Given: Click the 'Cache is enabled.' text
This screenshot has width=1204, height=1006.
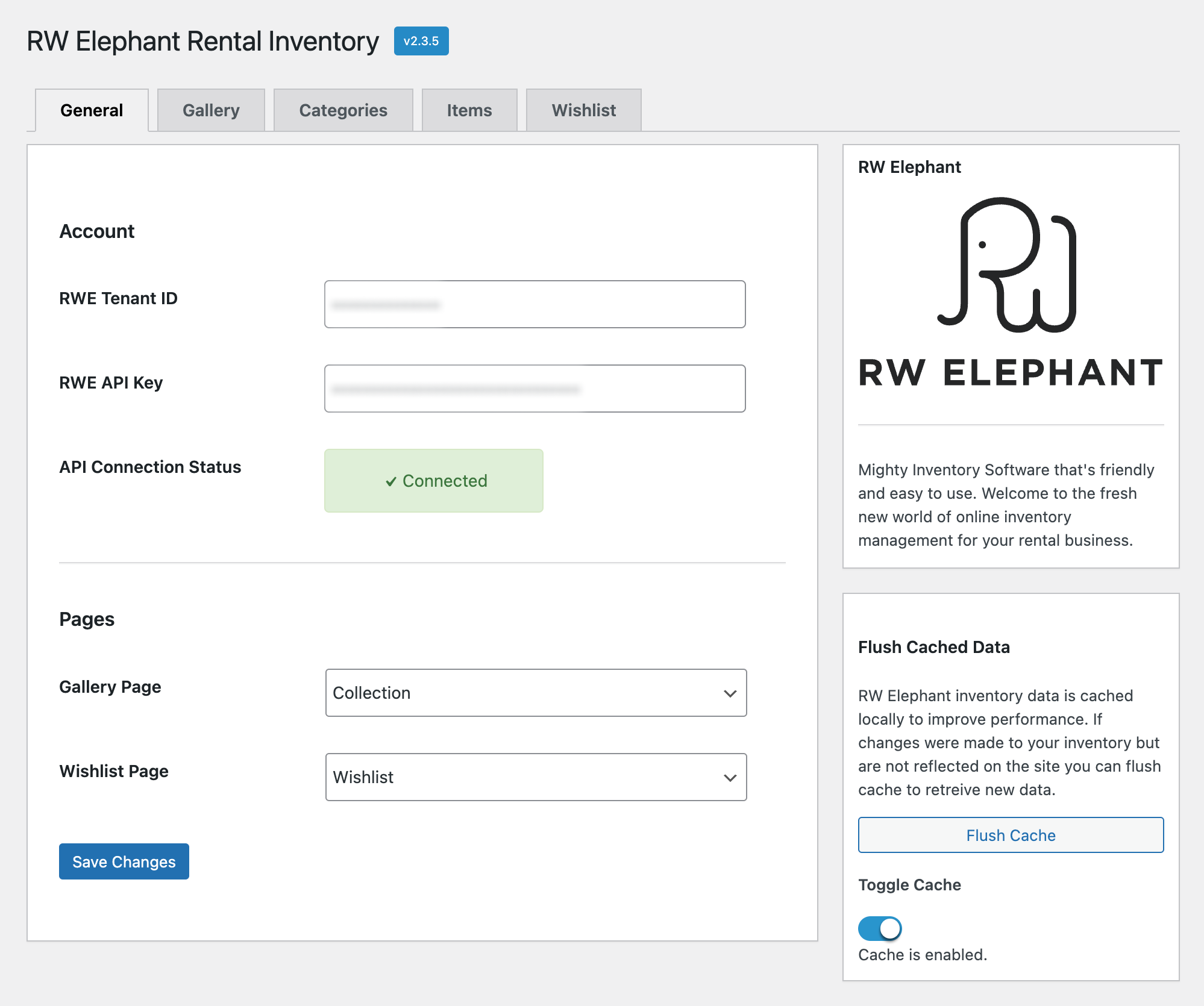Looking at the screenshot, I should (923, 955).
